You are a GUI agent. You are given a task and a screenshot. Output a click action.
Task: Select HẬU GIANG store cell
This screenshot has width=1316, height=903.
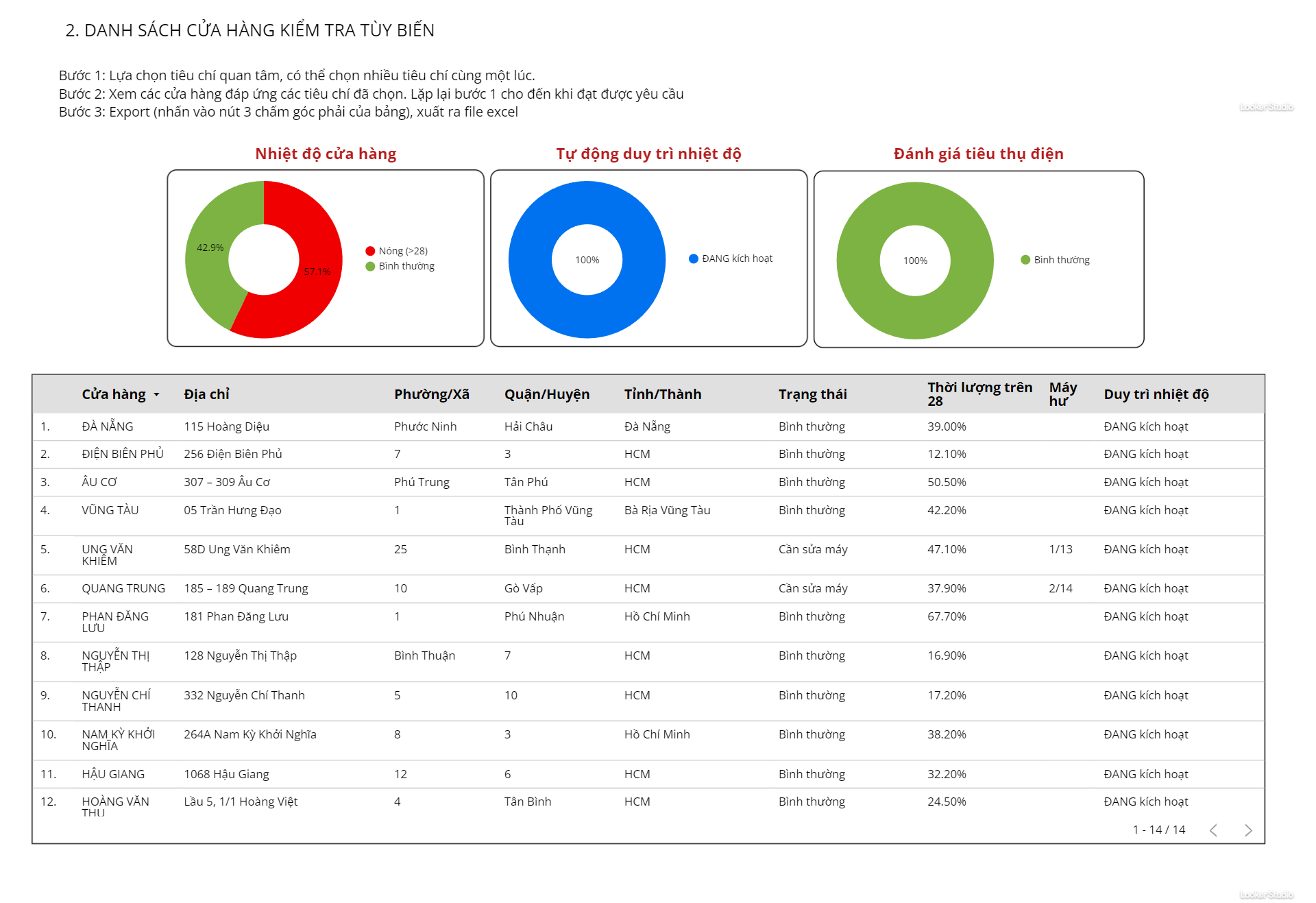(113, 774)
